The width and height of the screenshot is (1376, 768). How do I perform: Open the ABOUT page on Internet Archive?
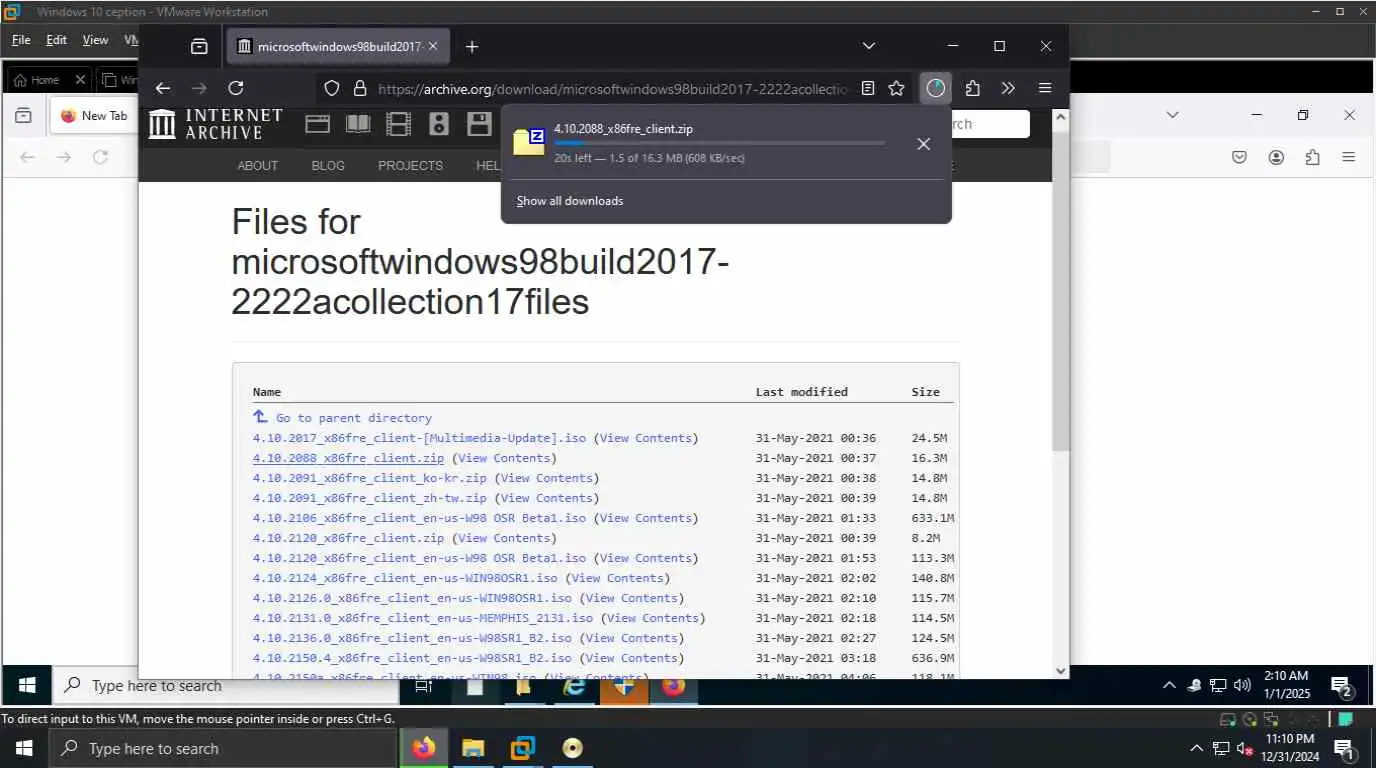258,166
